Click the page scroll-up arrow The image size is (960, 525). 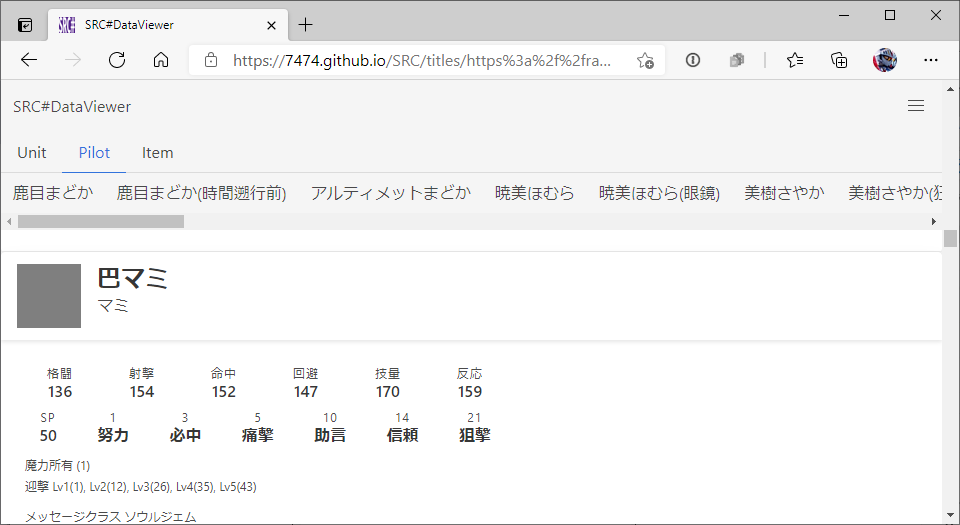pyautogui.click(x=950, y=89)
